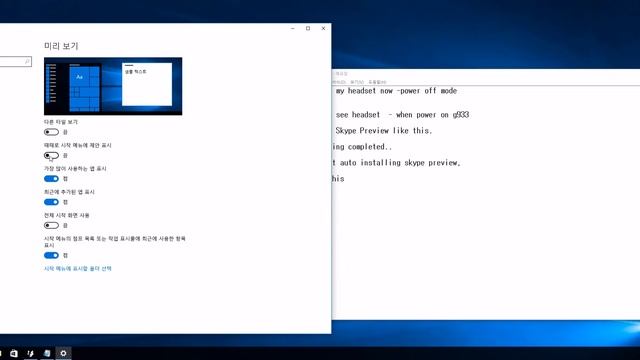Click the '미리 보기' heading in Settings
The image size is (640, 360).
[61, 46]
